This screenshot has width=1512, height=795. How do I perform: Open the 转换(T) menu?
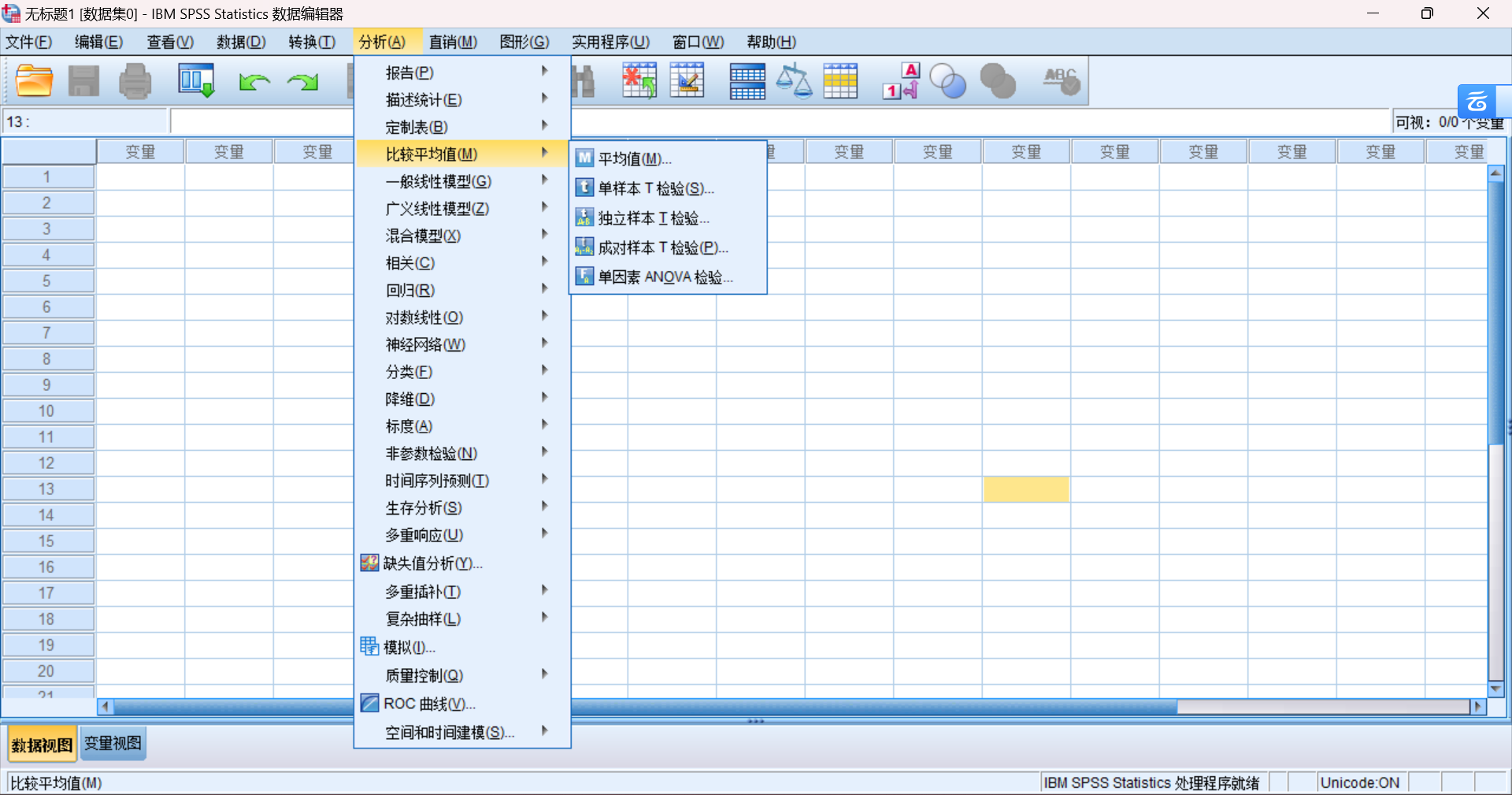point(312,42)
